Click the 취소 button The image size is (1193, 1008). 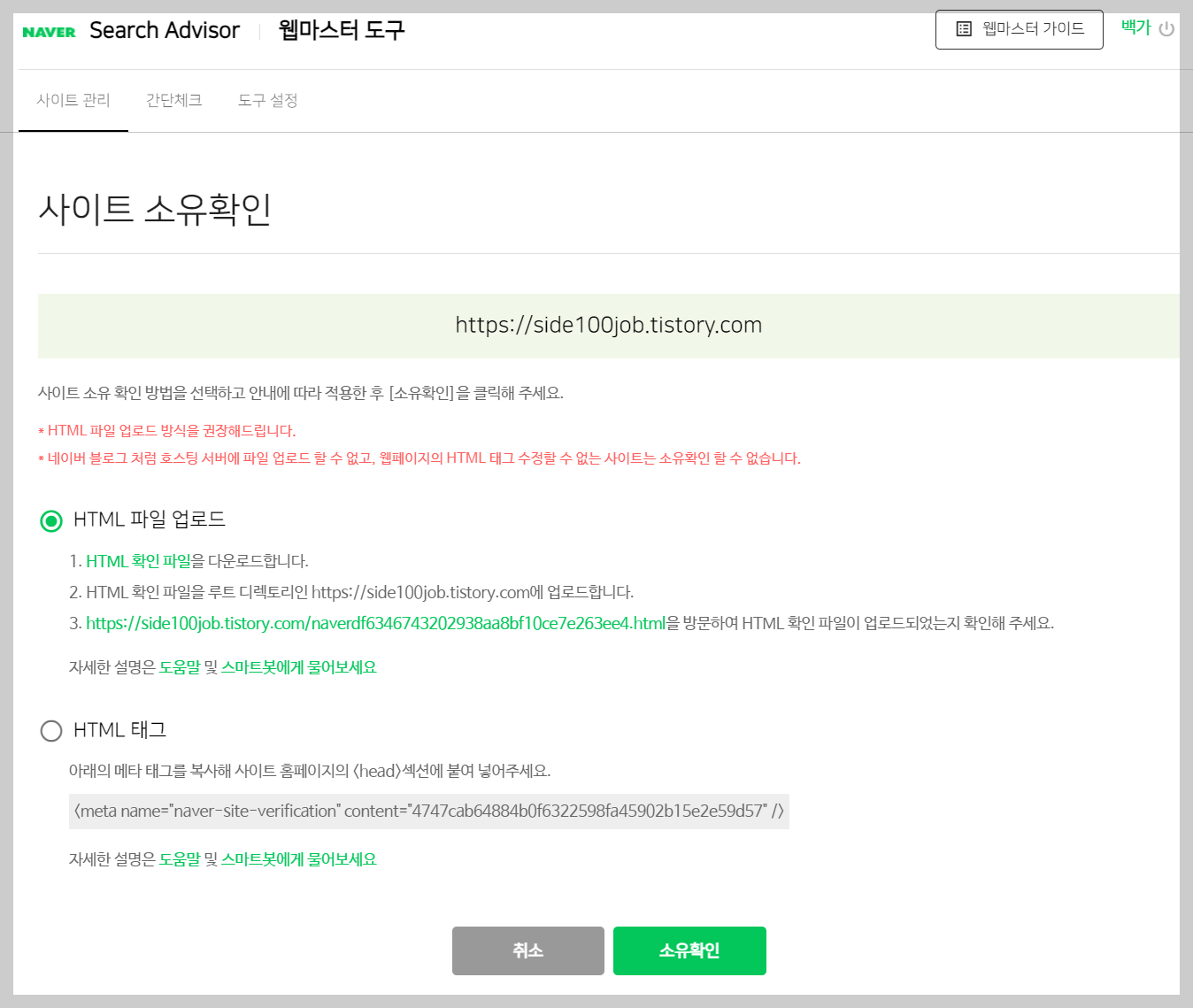coord(528,950)
